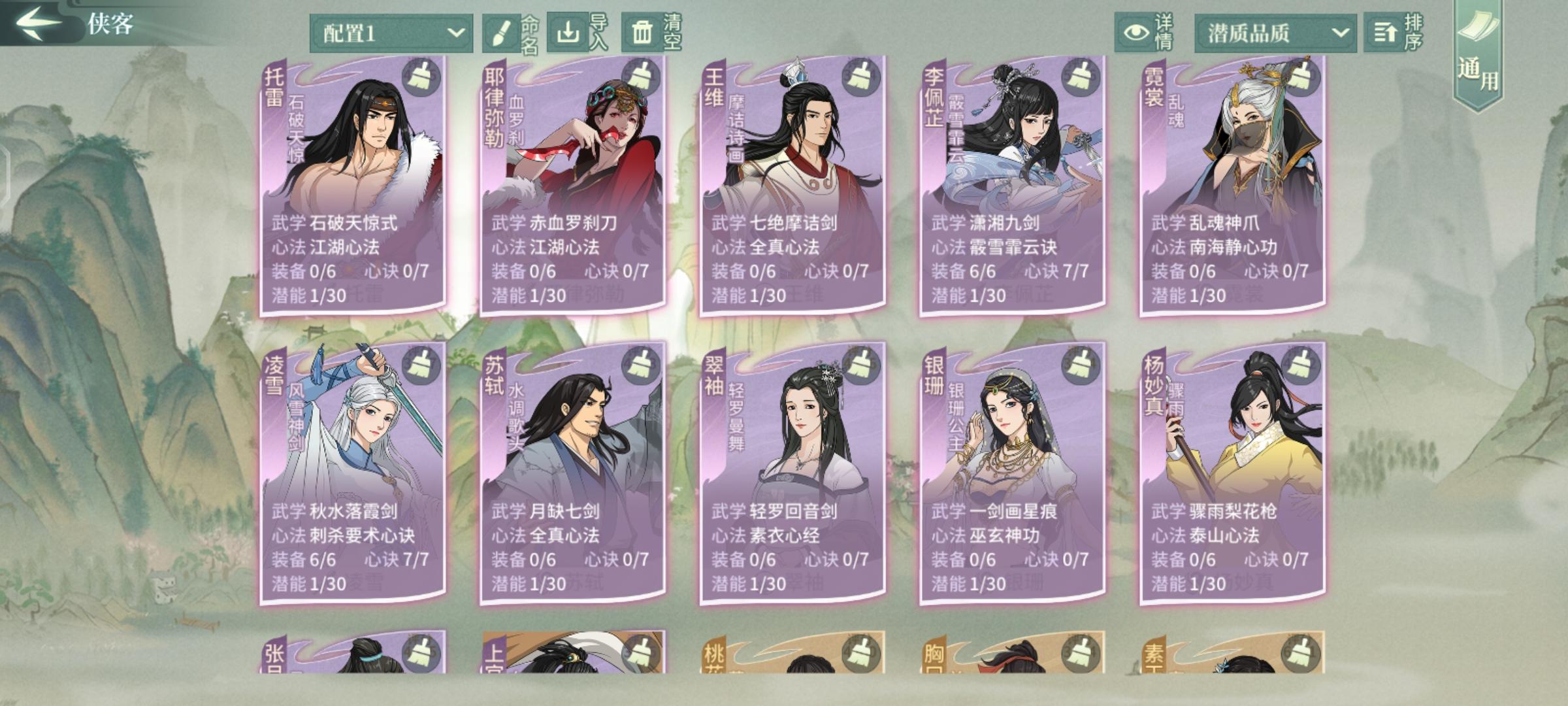
Task: Click the chevron arrow beside 配置1
Action: point(455,33)
